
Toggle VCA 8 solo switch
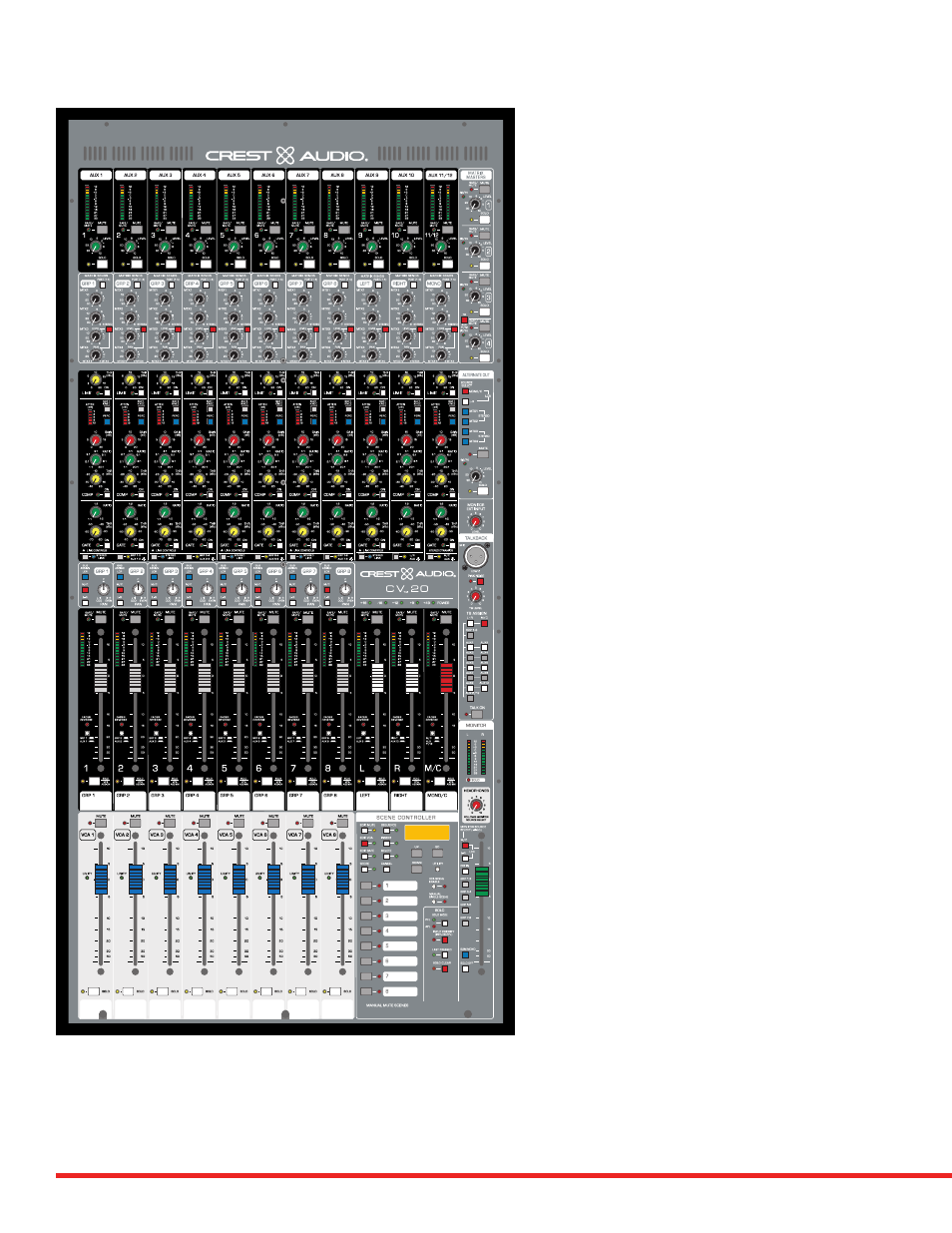tap(334, 991)
